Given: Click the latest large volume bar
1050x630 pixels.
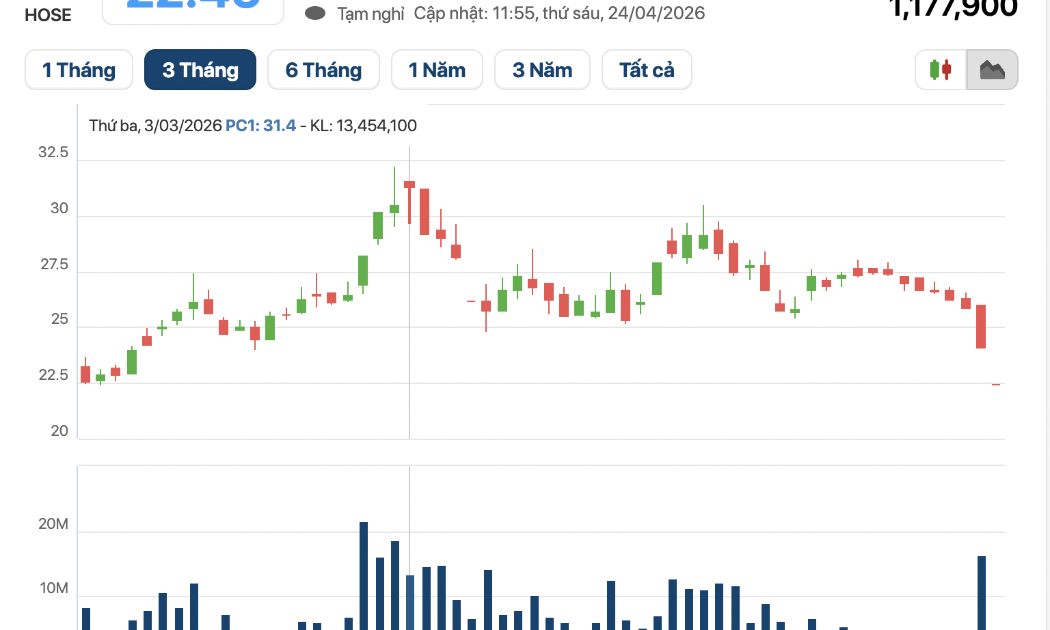Looking at the screenshot, I should coord(982,593).
